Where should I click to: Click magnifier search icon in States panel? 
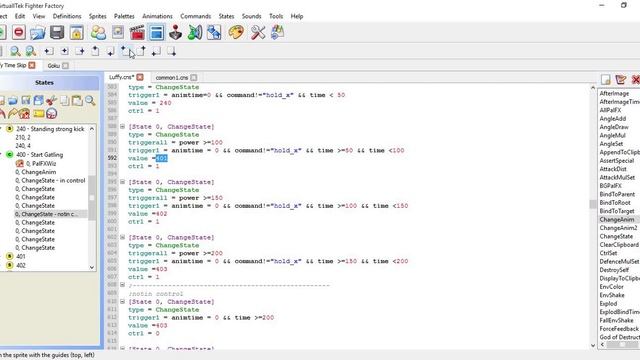click(90, 100)
